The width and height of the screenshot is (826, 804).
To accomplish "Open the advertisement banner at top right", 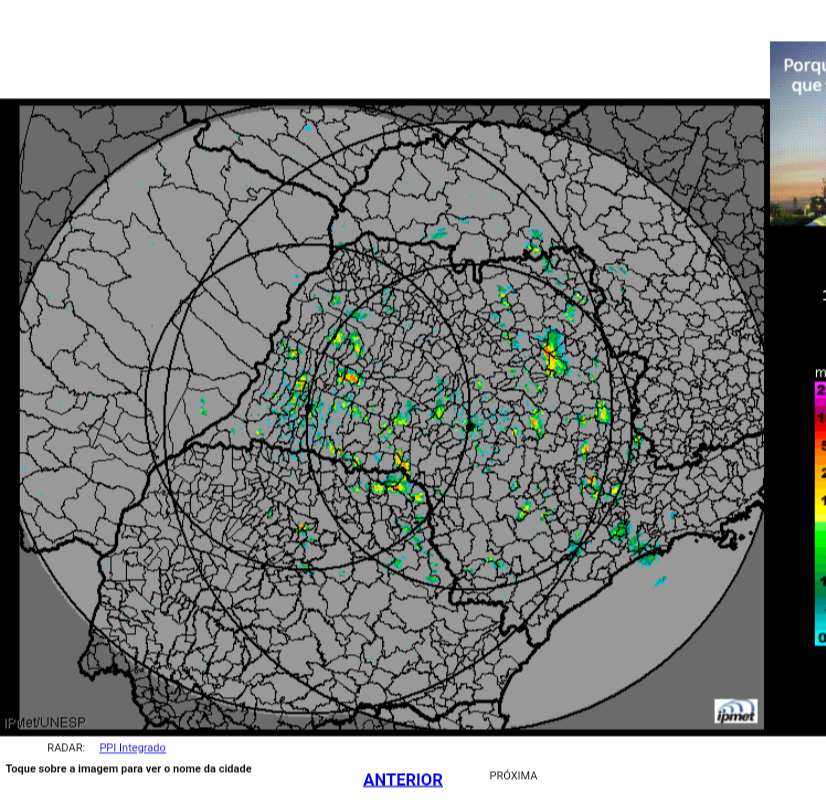I will [797, 132].
